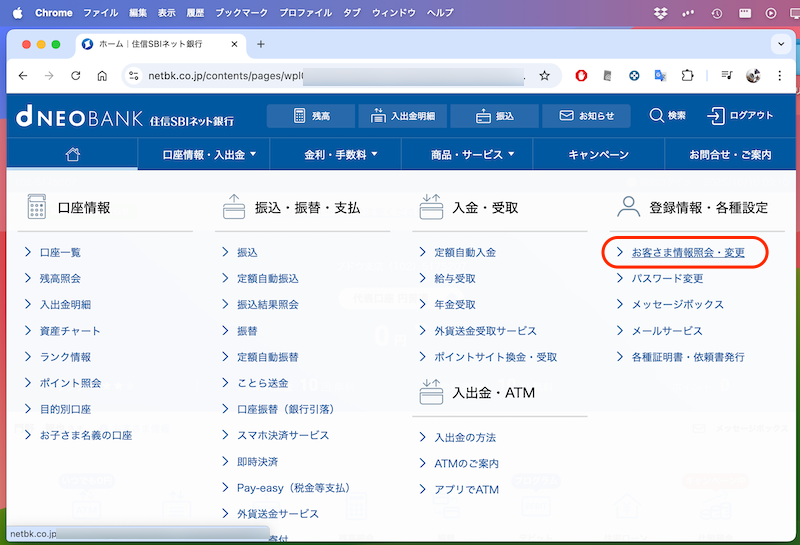800x545 pixels.
Task: Go to 給与受取 link
Action: tap(454, 279)
